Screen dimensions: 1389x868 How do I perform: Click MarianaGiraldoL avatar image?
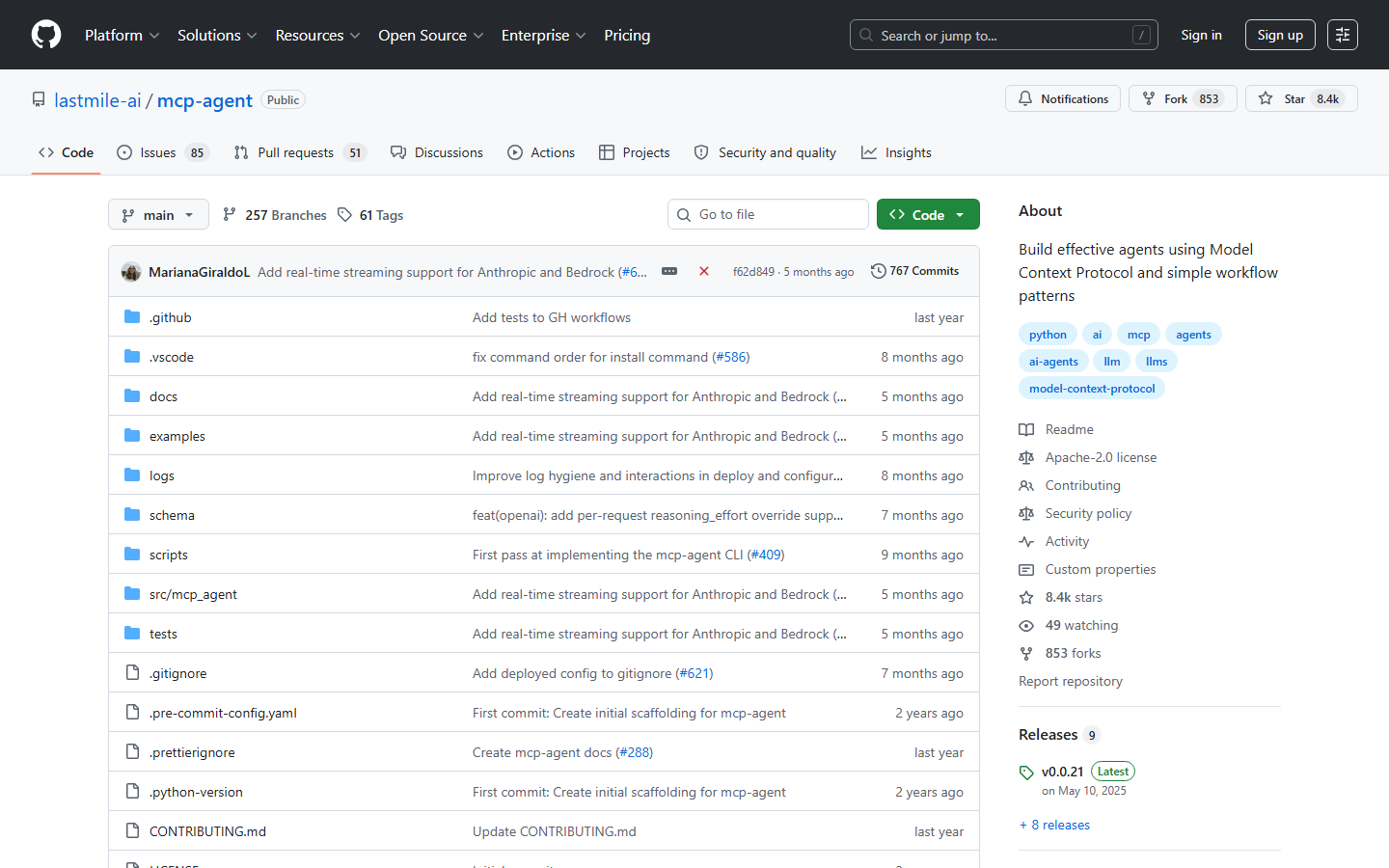click(x=131, y=272)
